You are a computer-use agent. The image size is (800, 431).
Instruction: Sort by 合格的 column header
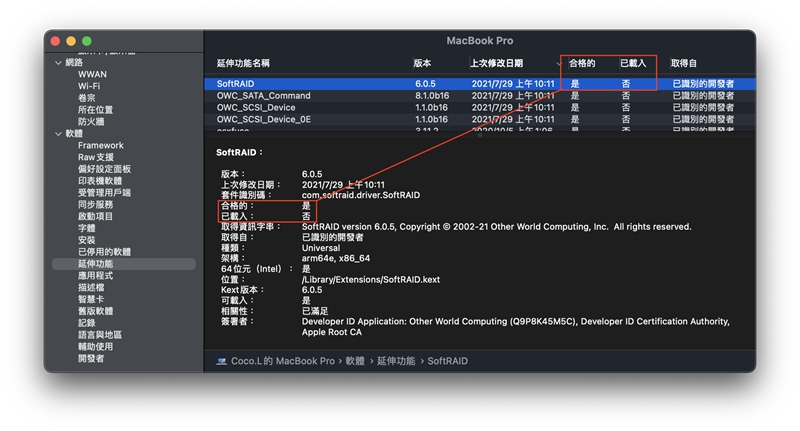point(582,63)
